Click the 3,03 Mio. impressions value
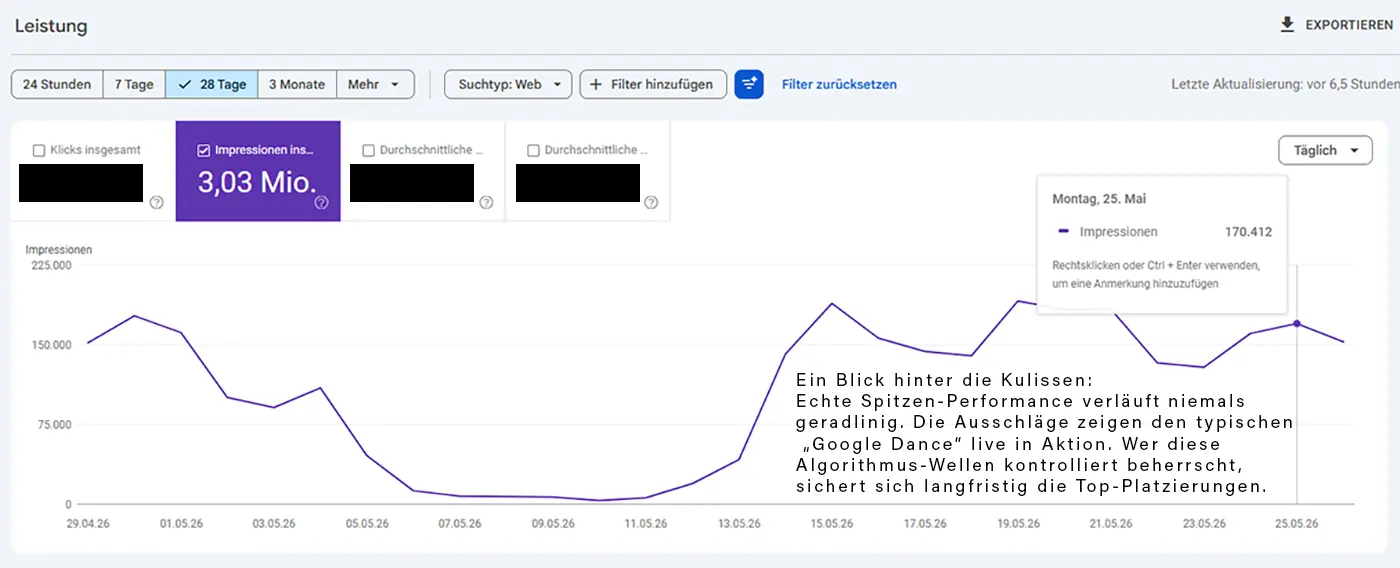Screen dimensions: 1400x568 [x=257, y=182]
